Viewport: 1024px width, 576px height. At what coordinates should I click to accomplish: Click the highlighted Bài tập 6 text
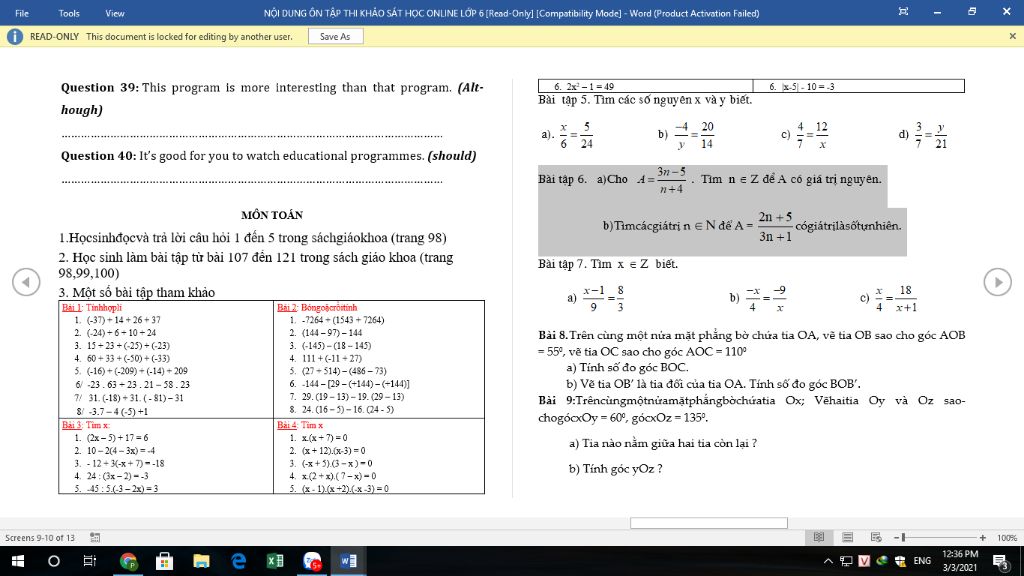722,210
